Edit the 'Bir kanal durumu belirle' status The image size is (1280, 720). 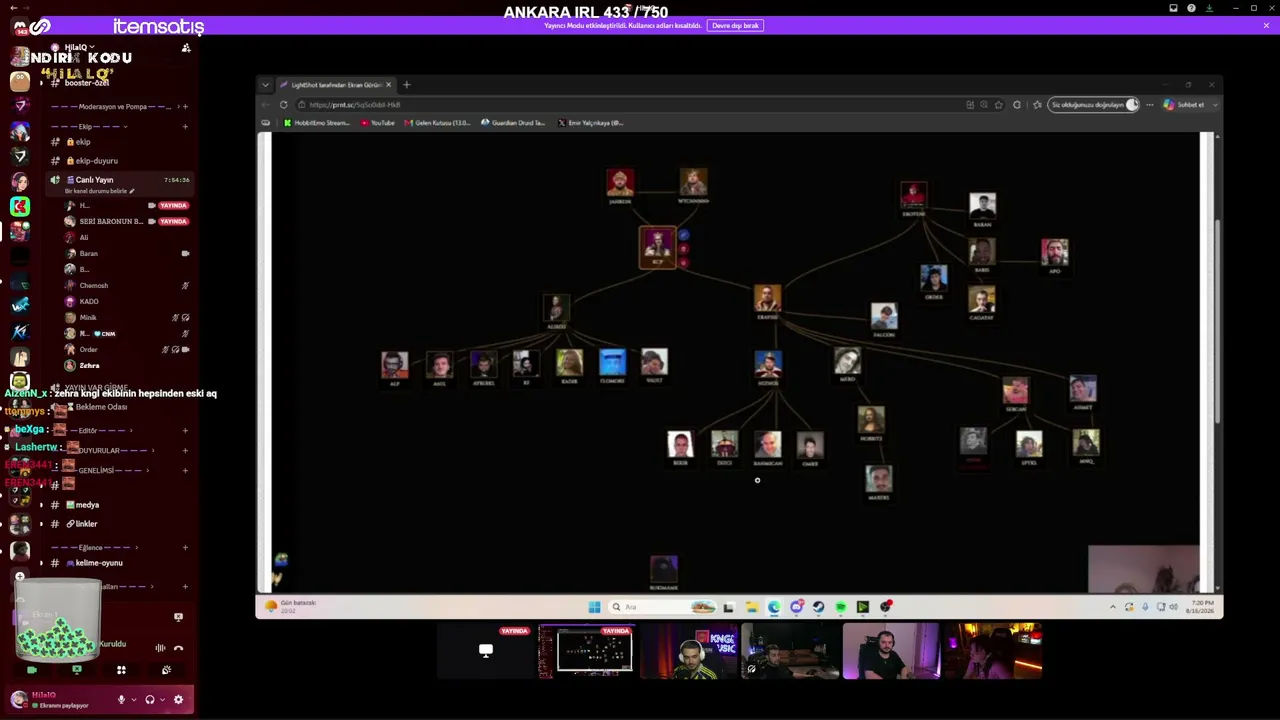[99, 191]
